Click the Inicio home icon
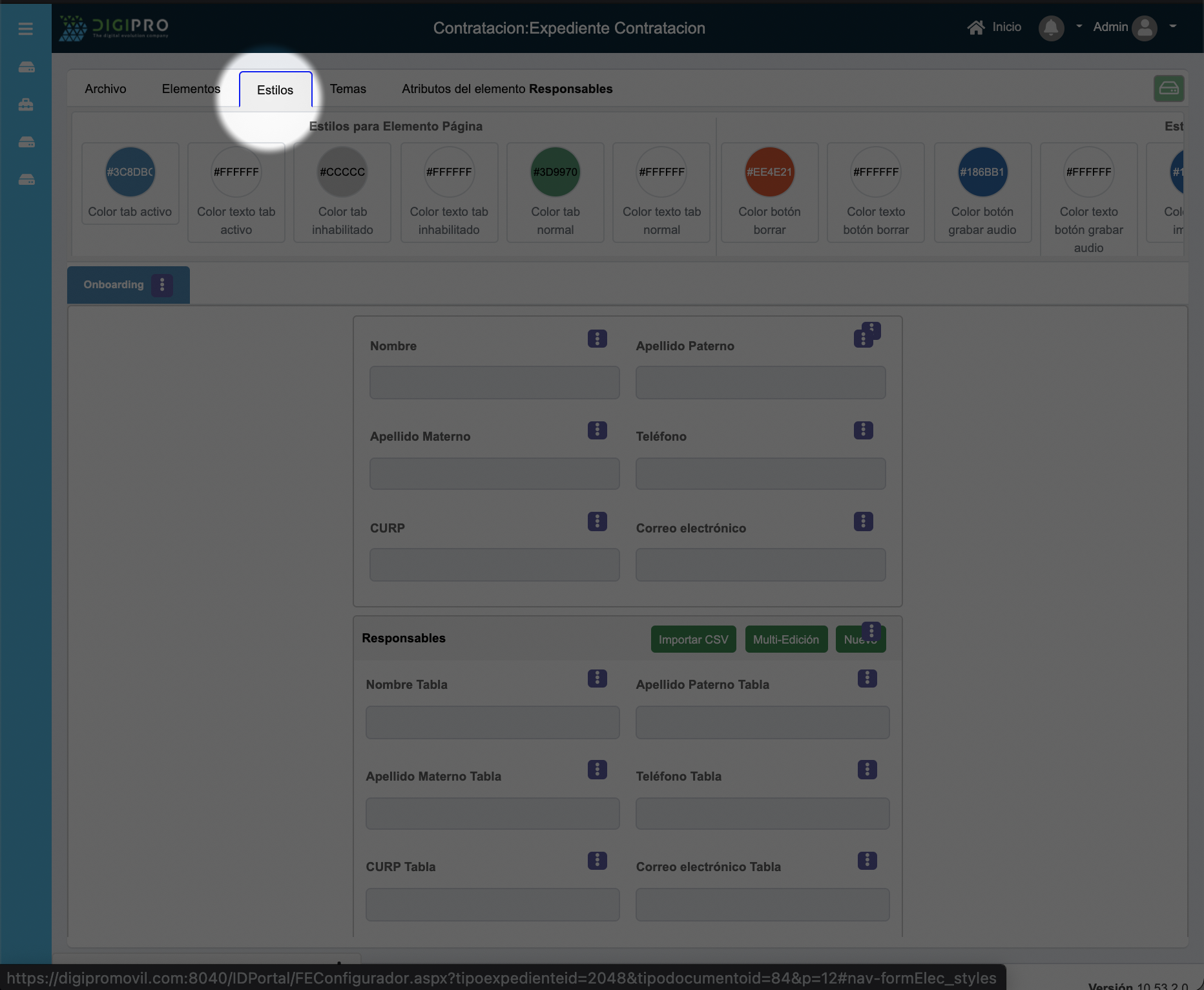Image resolution: width=1204 pixels, height=990 pixels. point(975,27)
